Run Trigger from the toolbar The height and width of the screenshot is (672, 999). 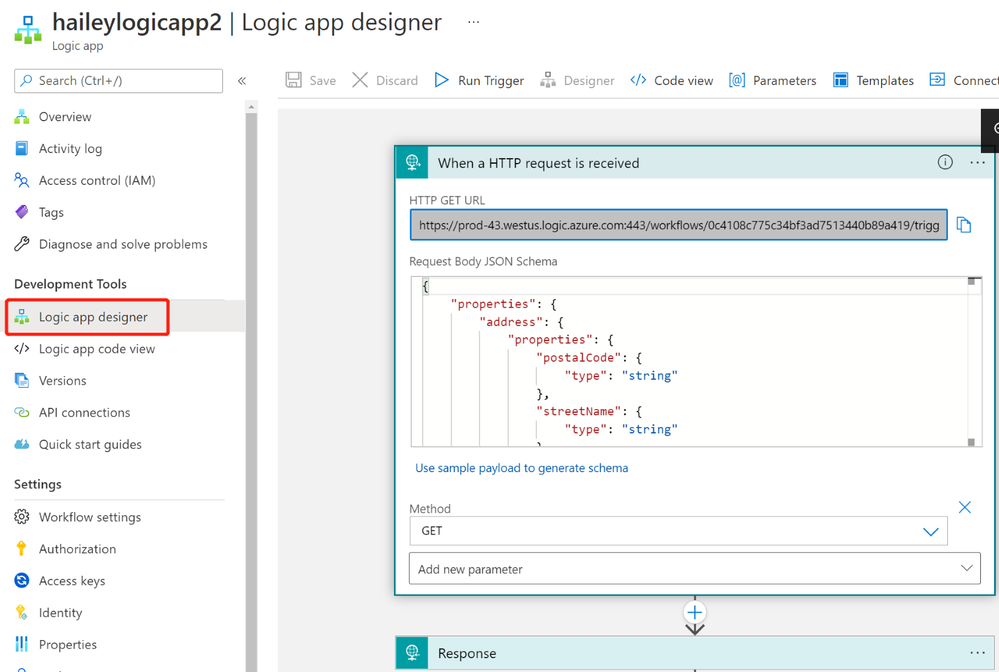(479, 80)
